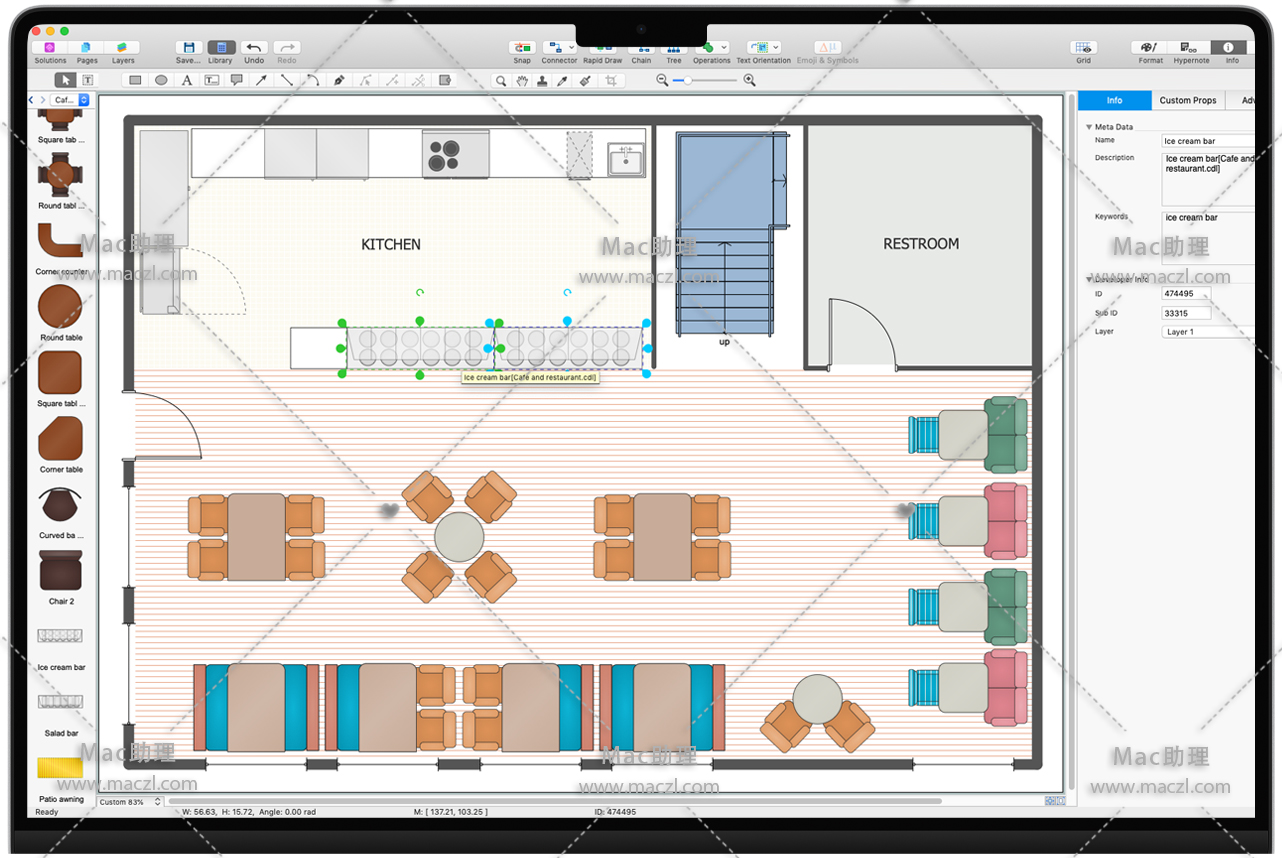
Task: Open the Cafe library selector dropdown
Action: point(84,100)
